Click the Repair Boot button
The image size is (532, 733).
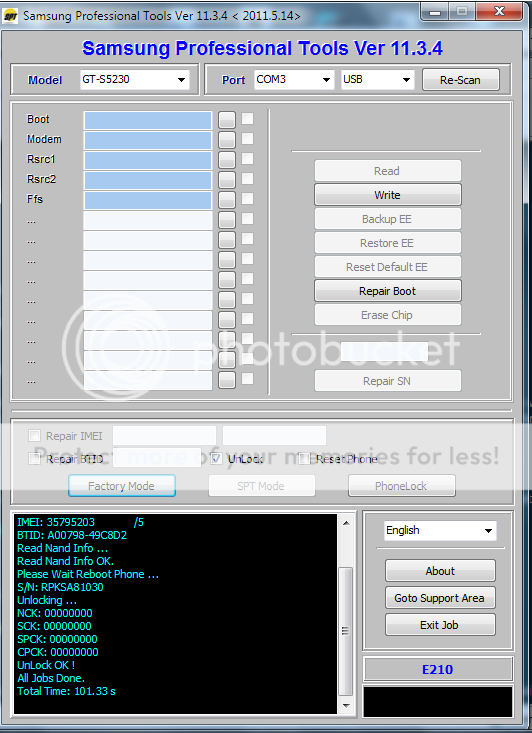point(388,291)
